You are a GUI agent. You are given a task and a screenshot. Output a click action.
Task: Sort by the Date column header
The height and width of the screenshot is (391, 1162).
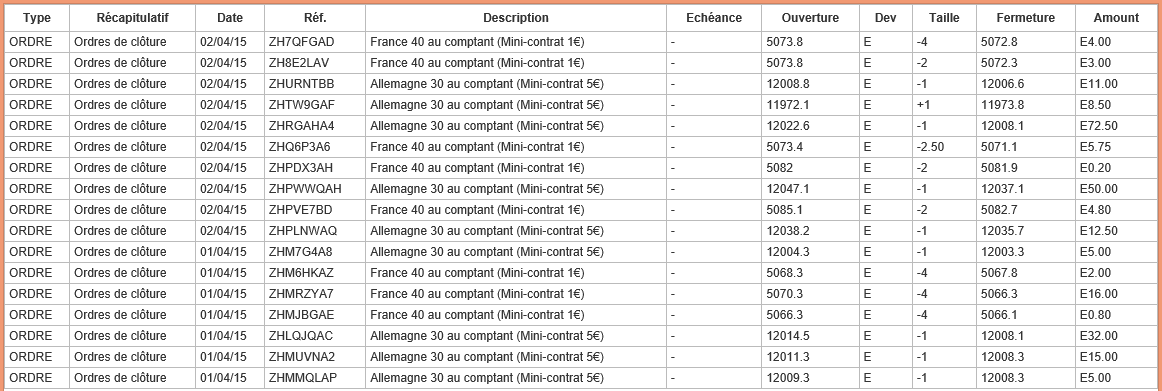point(230,19)
